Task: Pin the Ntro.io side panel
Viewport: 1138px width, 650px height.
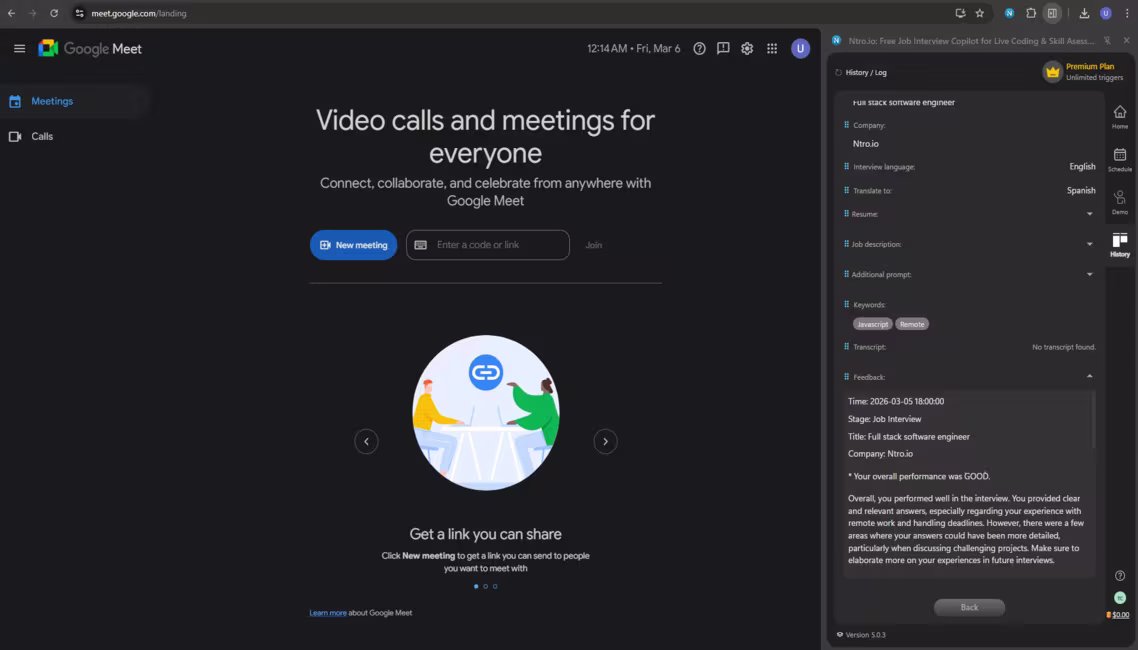Action: point(1107,41)
